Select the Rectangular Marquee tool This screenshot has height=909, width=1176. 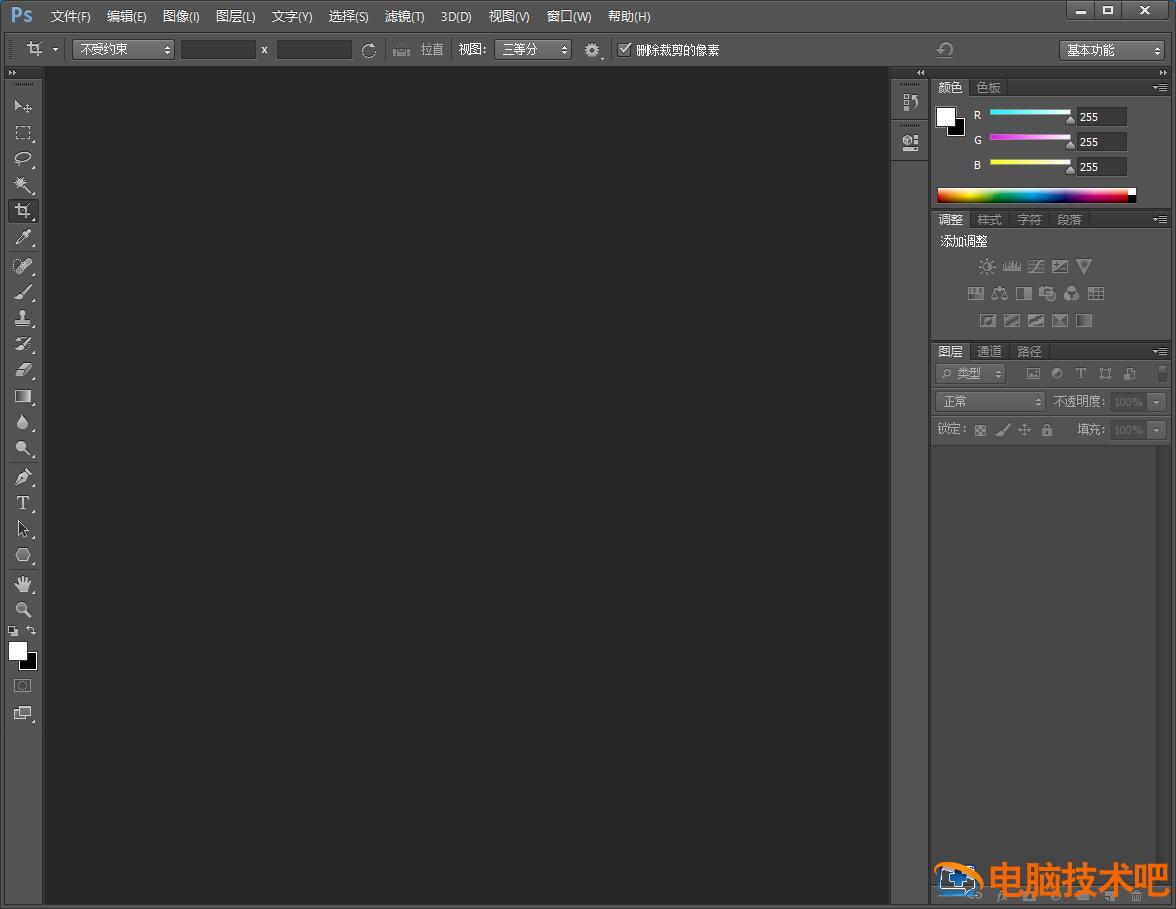click(x=22, y=133)
